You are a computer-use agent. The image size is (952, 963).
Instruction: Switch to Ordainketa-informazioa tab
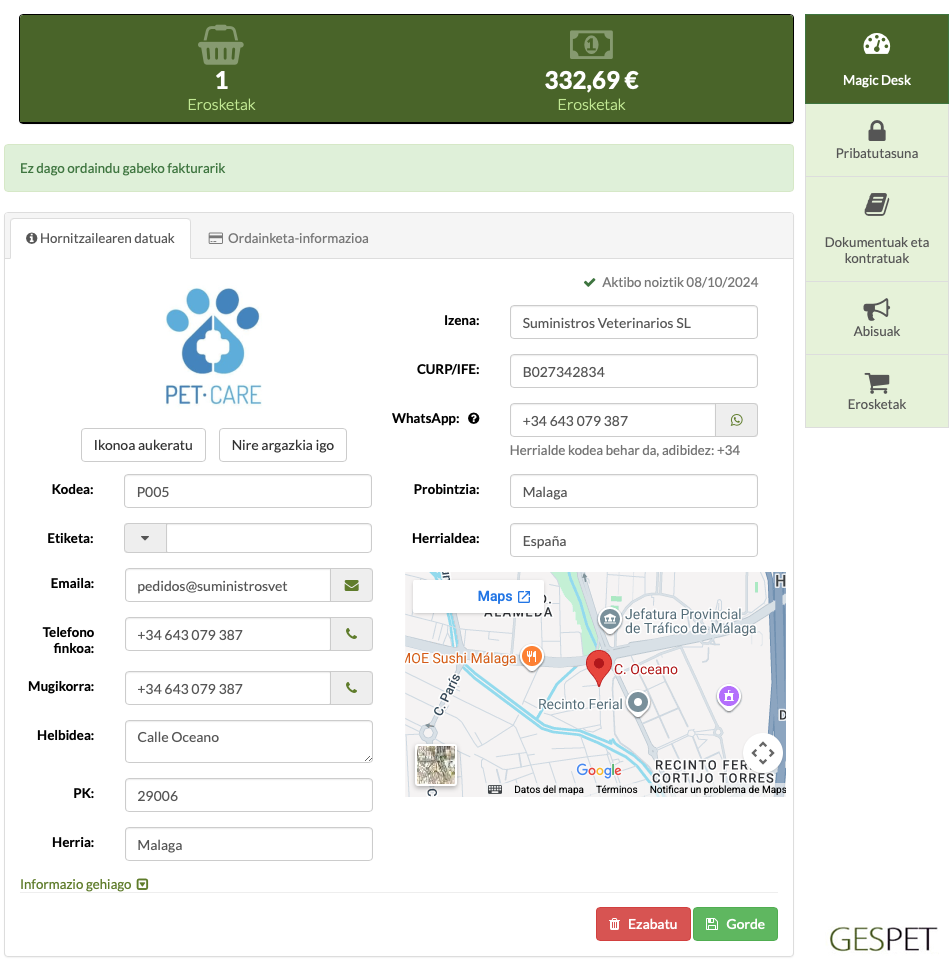click(289, 238)
